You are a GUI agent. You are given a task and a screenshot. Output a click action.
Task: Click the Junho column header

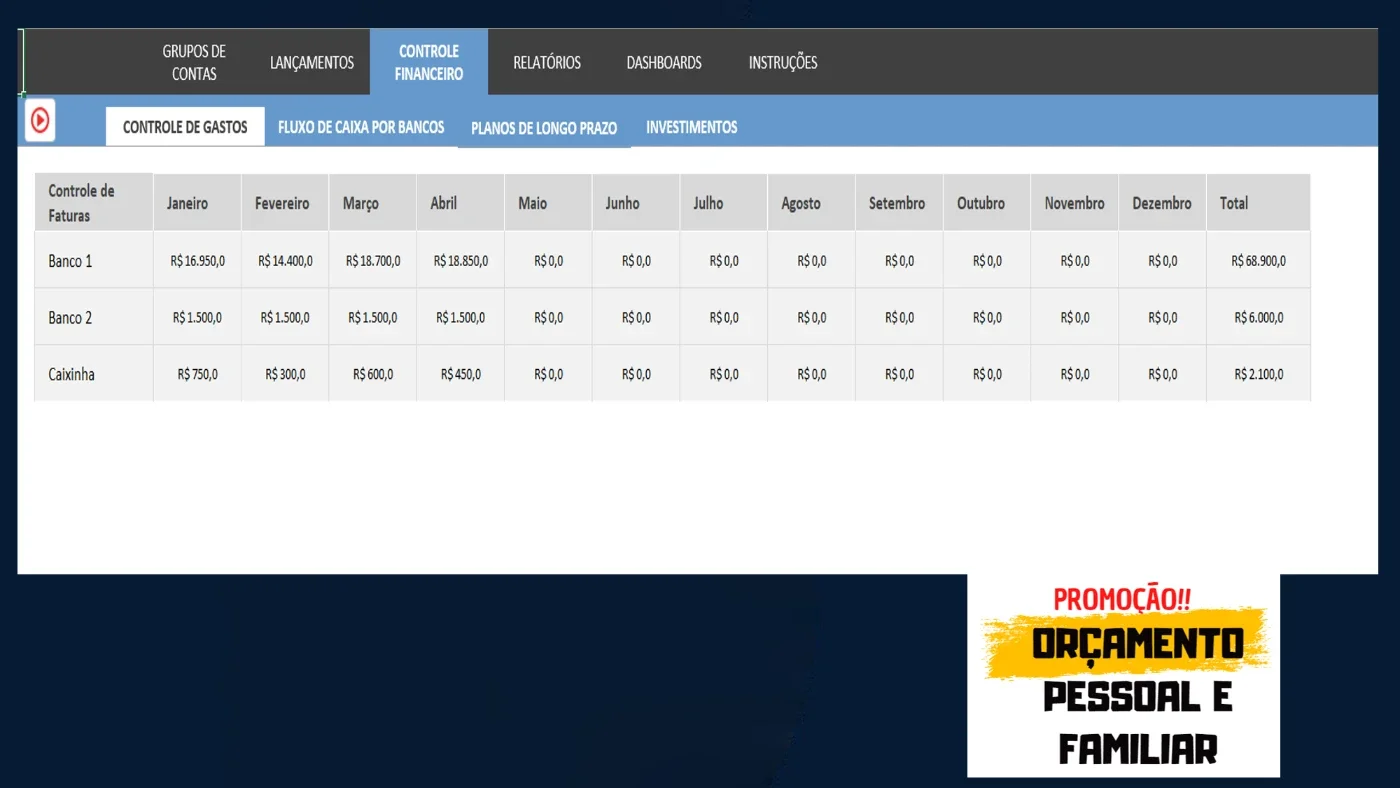(x=636, y=203)
